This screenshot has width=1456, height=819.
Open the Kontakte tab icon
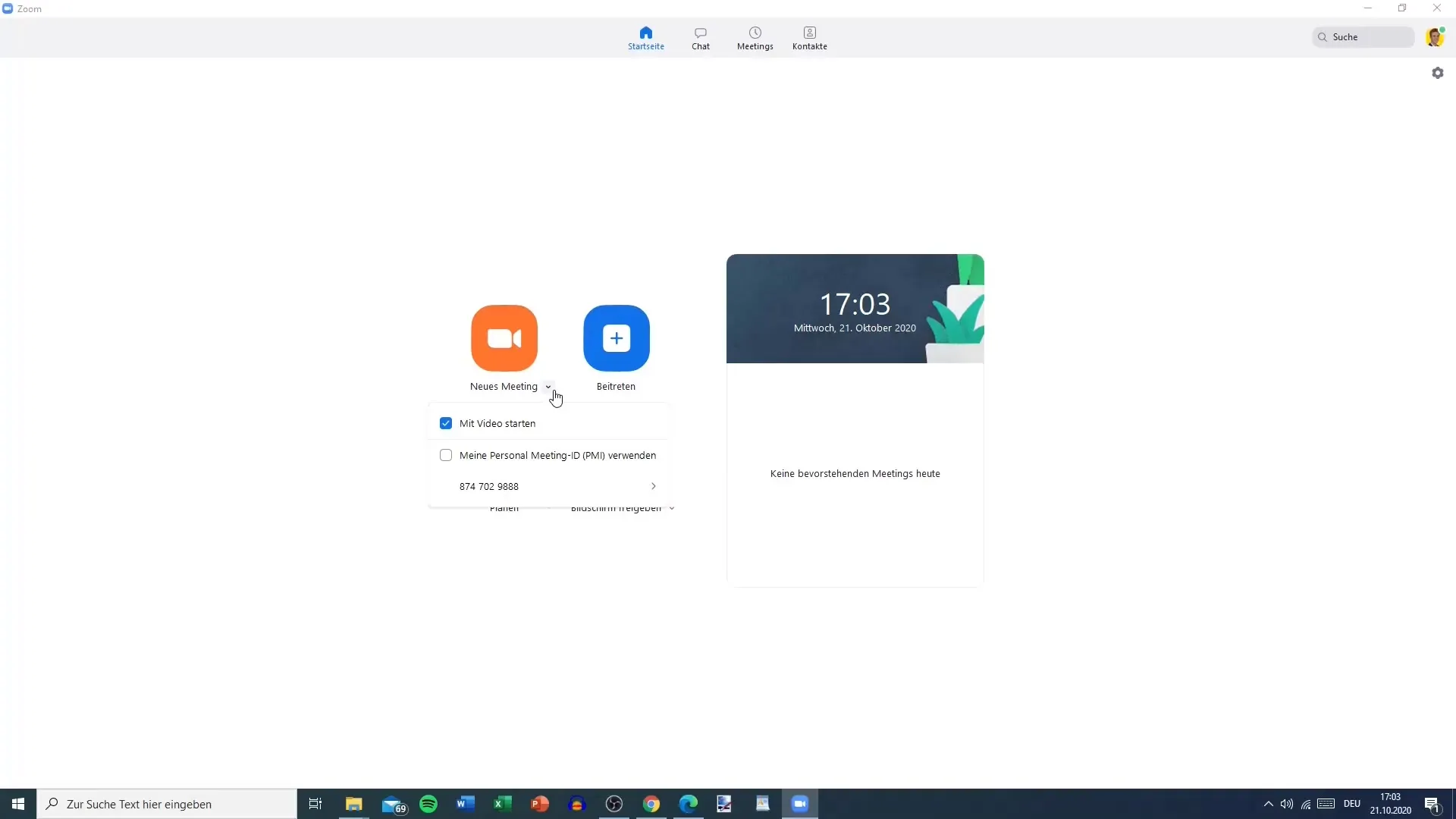[x=810, y=33]
